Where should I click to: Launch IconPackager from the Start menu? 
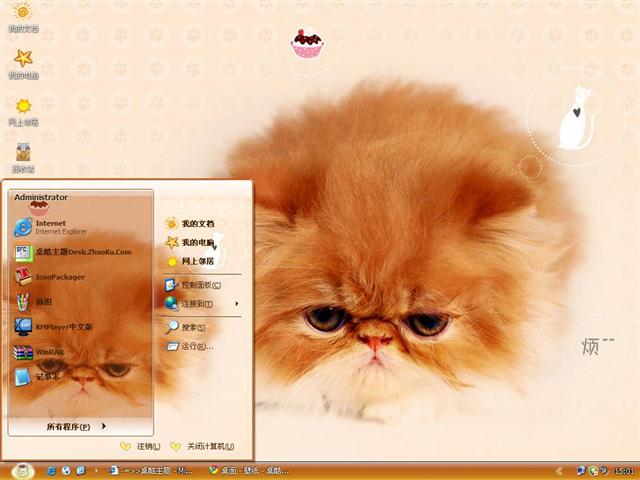point(50,277)
